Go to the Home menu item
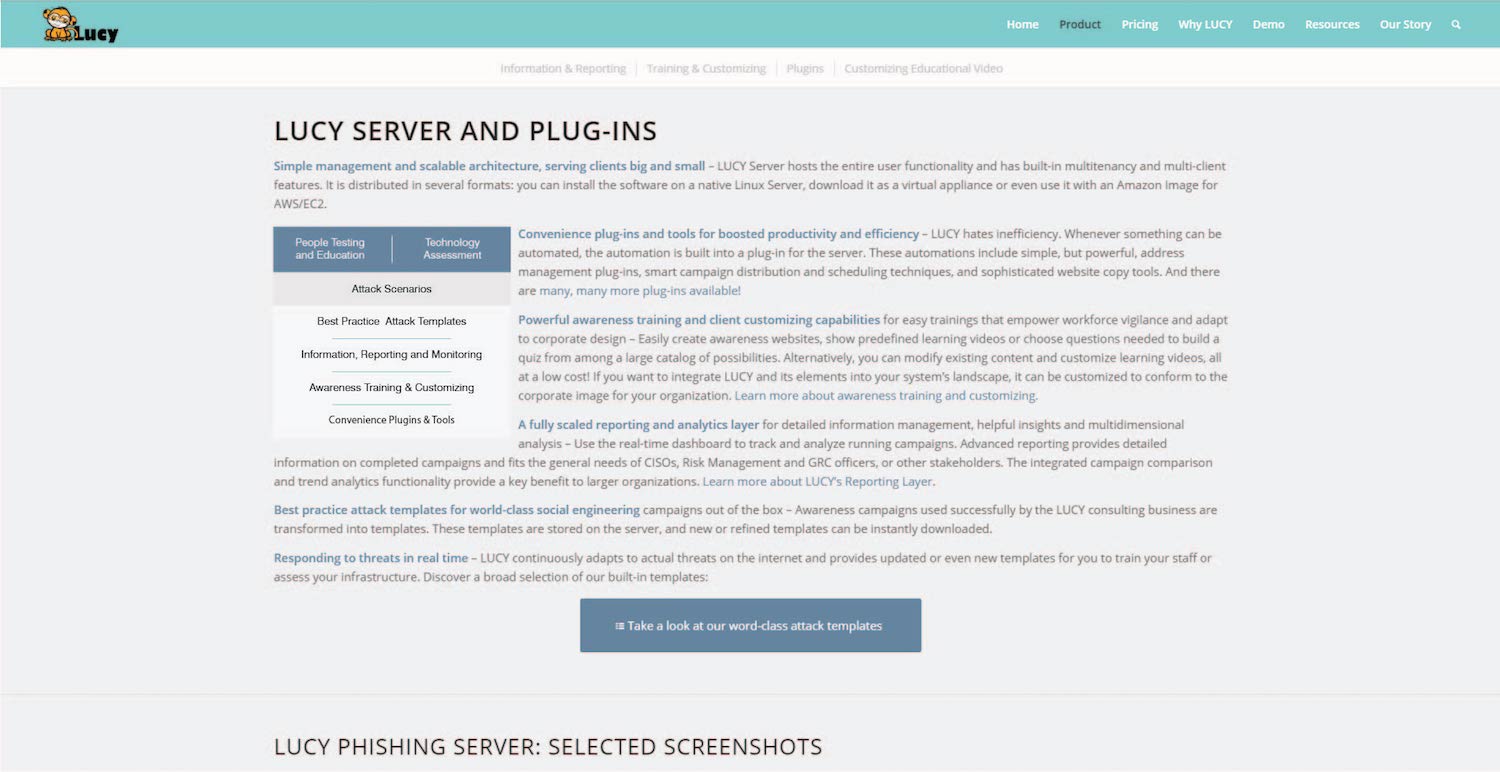 pos(1022,25)
